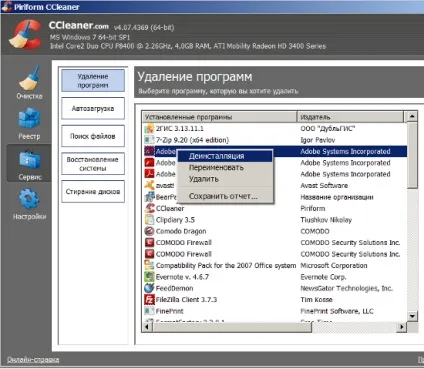Click publisher Igor Pavlov cell

(x=318, y=140)
